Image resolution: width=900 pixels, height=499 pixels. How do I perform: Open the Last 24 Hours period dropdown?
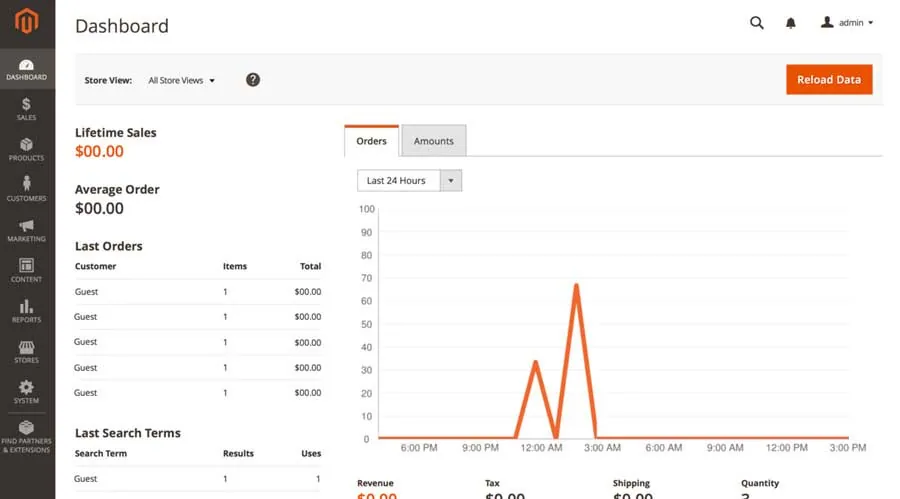click(x=409, y=180)
